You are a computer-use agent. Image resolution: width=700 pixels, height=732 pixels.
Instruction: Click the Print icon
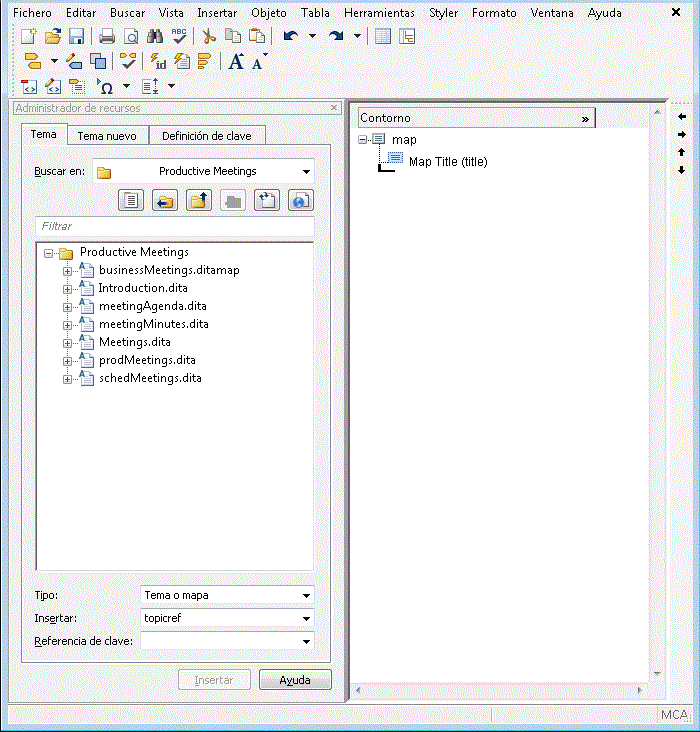(107, 36)
